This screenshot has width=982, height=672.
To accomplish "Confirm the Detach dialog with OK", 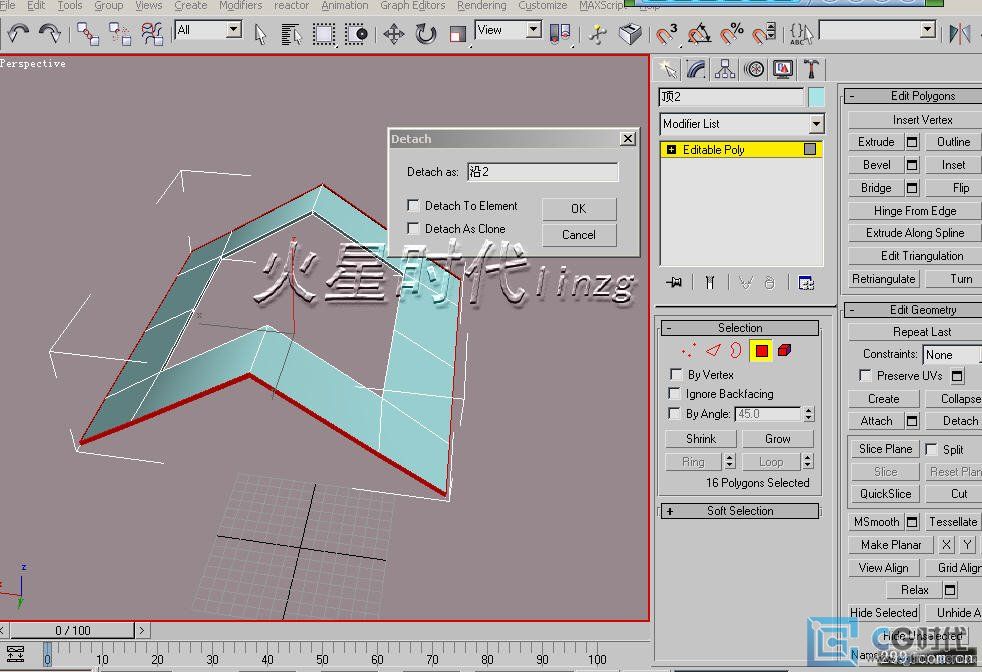I will pos(578,209).
